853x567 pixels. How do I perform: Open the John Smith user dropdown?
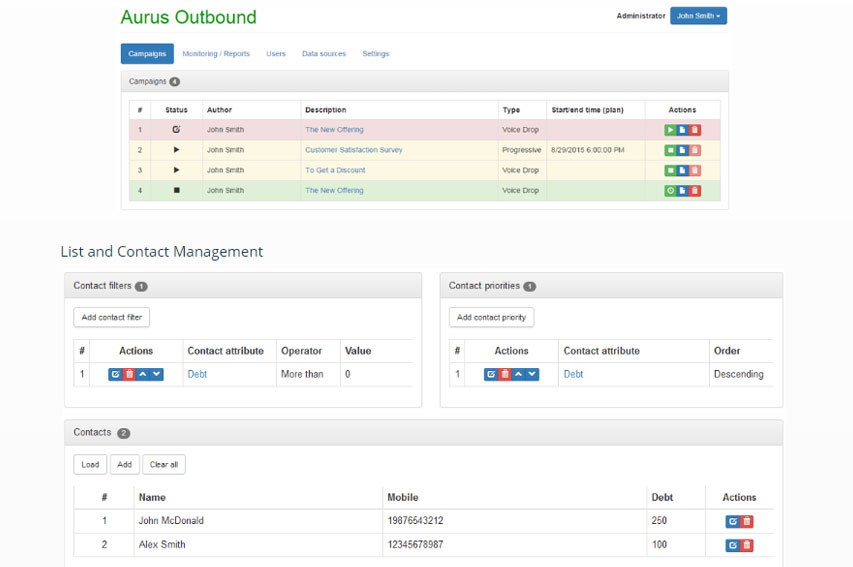click(x=698, y=16)
